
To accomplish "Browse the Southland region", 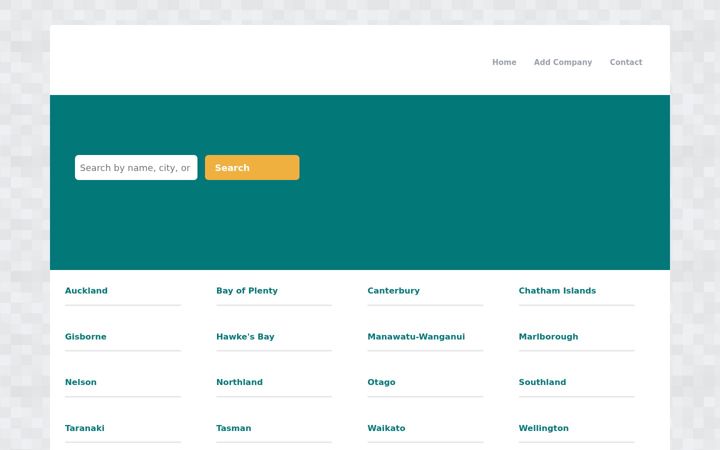I will [x=542, y=382].
